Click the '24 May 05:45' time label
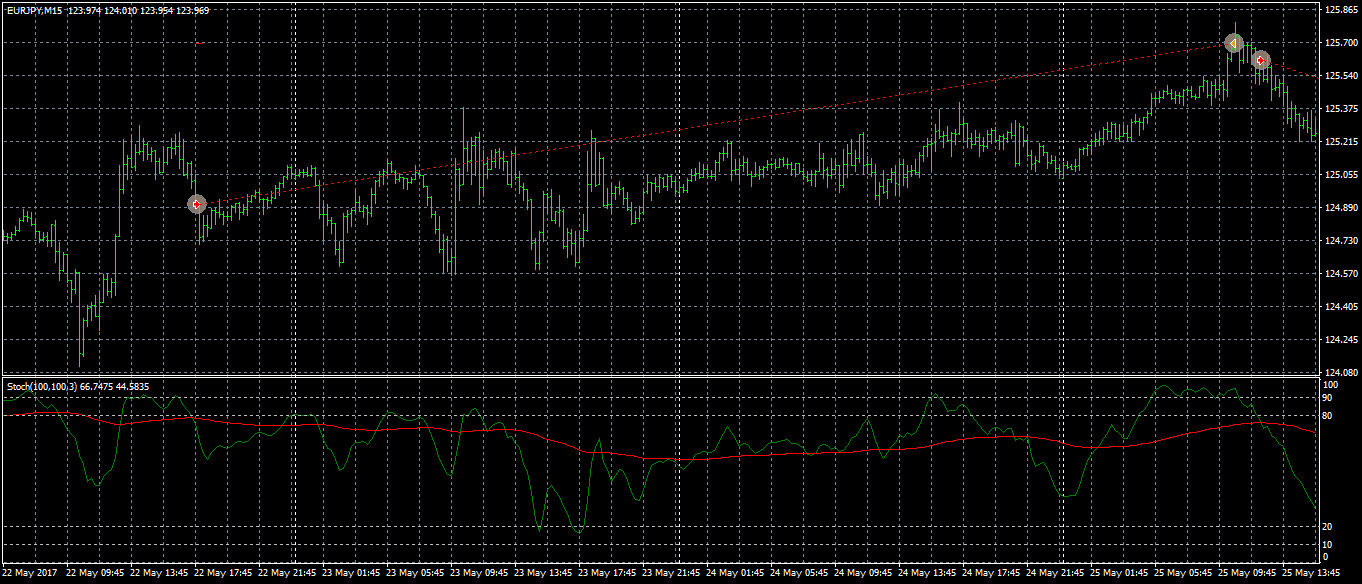Screen dimensions: 1362x584 coord(800,574)
